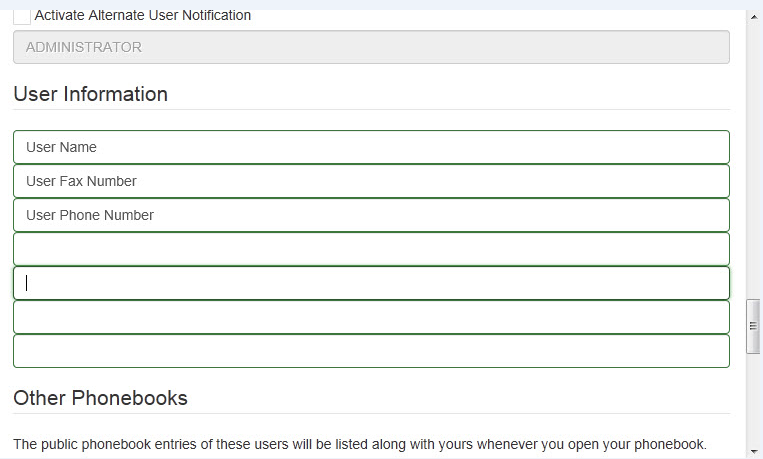Click the Other Phonebooks section heading
The height and width of the screenshot is (459, 763).
coord(100,398)
